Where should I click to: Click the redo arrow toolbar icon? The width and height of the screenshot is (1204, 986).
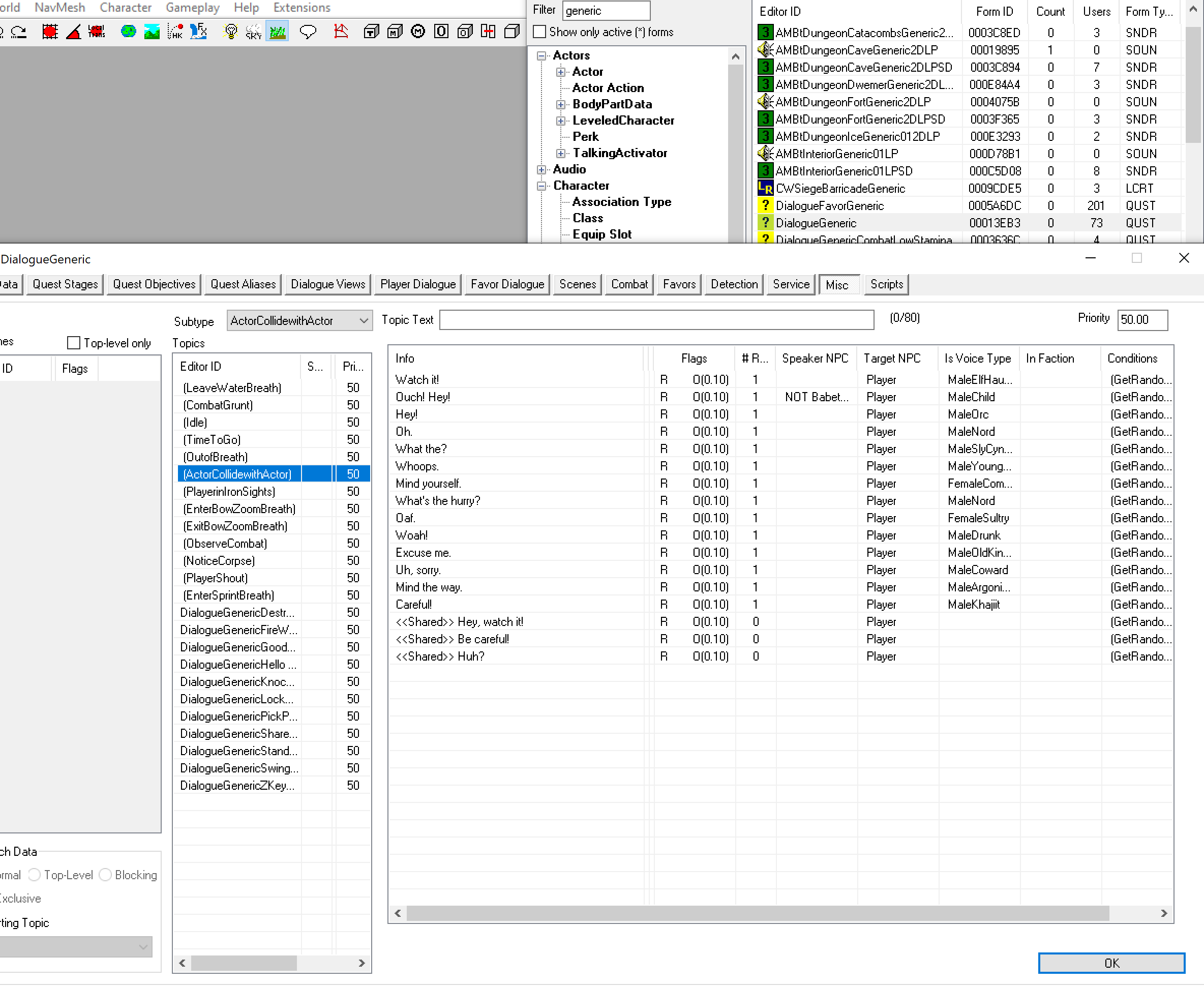[19, 32]
